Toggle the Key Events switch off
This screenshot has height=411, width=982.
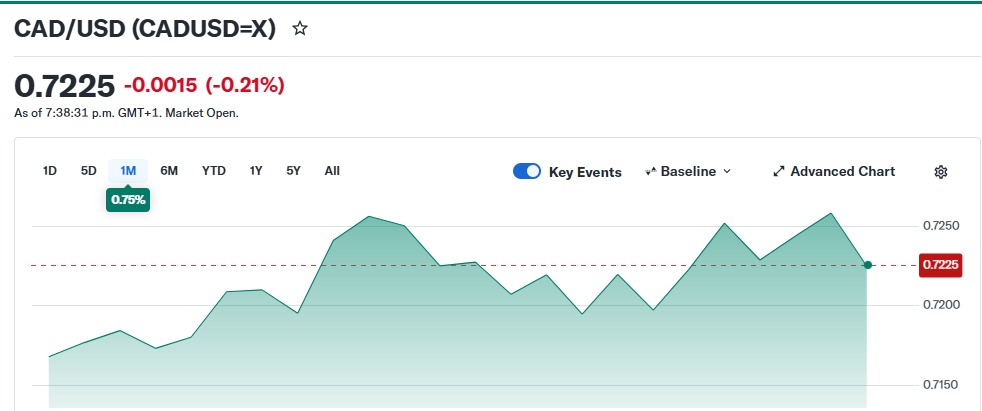(x=527, y=171)
